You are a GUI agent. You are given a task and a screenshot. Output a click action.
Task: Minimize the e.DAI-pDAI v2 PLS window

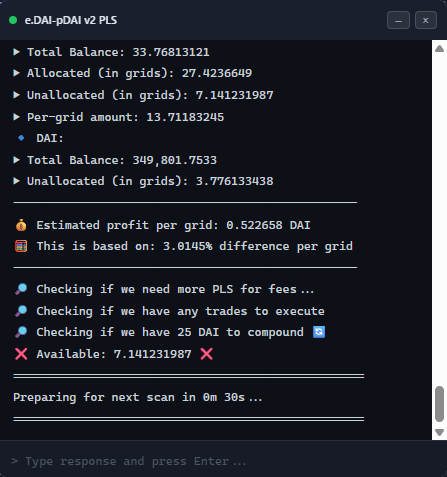[x=398, y=20]
